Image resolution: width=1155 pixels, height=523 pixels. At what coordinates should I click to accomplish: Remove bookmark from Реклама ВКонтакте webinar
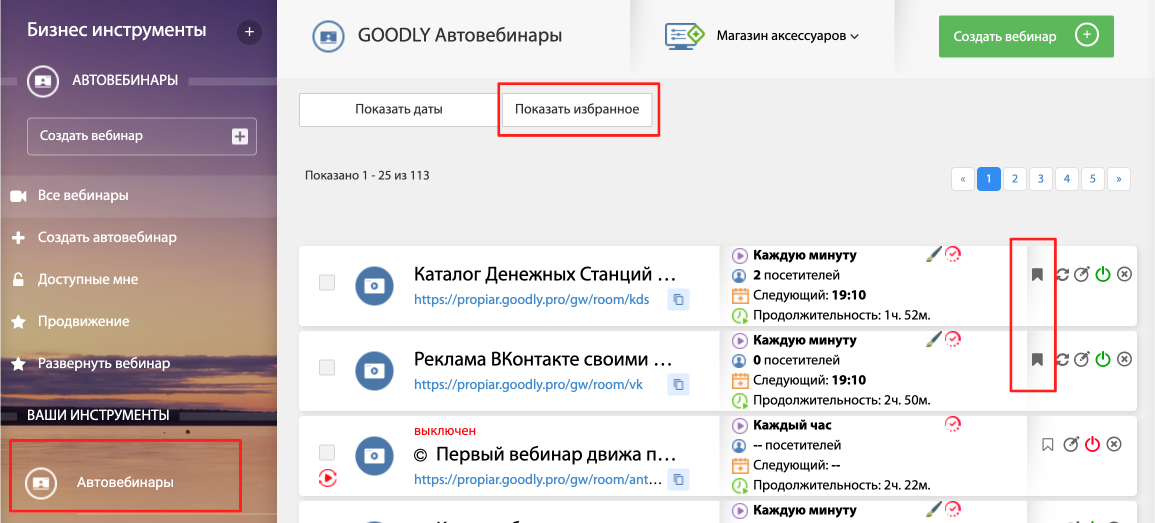1037,359
